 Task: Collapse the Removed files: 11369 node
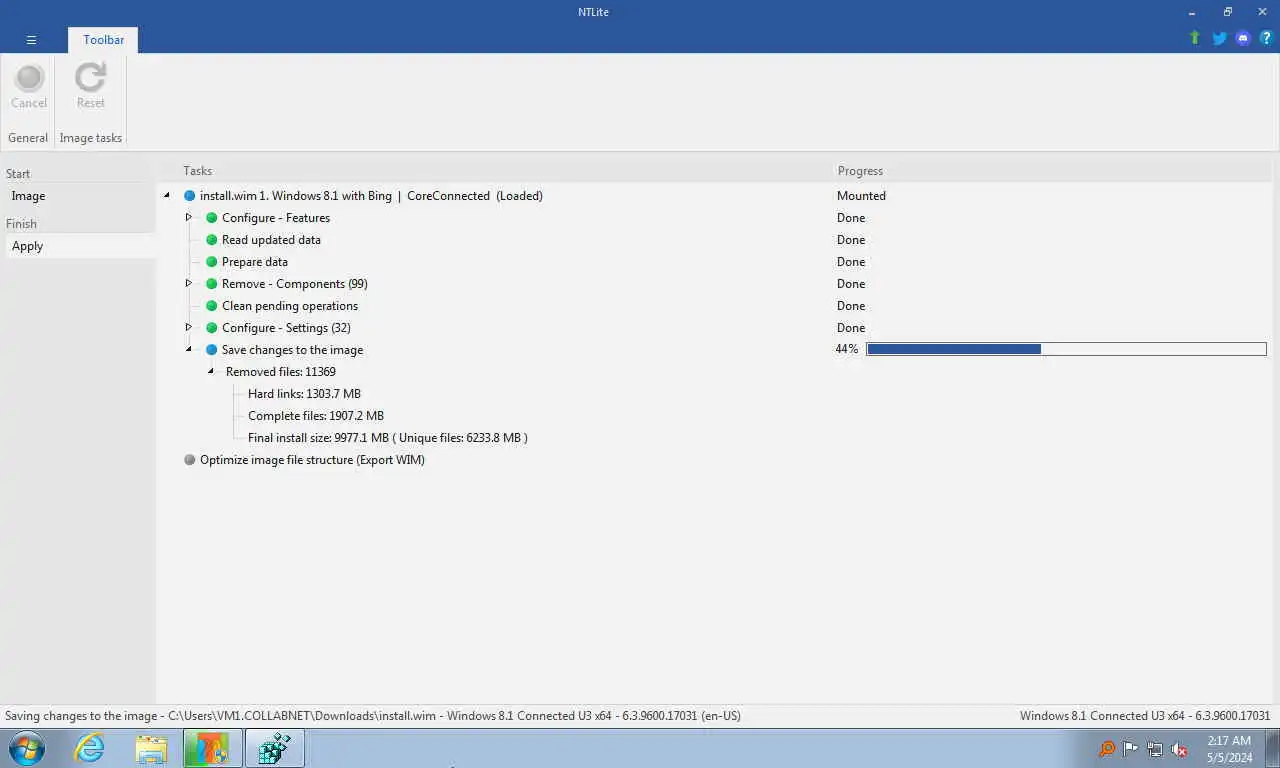tap(211, 372)
